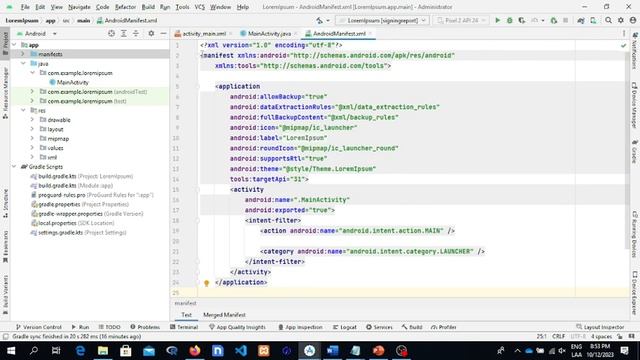Open Build Variants side panel

click(x=5, y=296)
